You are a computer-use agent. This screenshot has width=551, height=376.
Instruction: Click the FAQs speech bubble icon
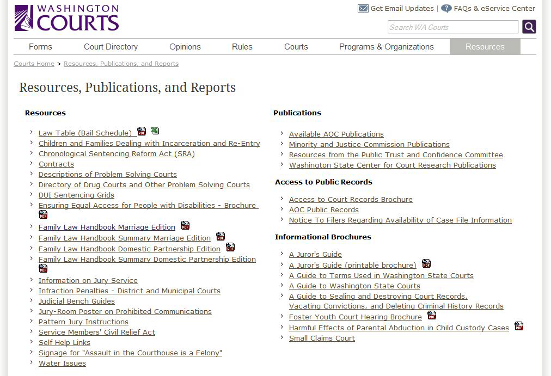point(446,8)
